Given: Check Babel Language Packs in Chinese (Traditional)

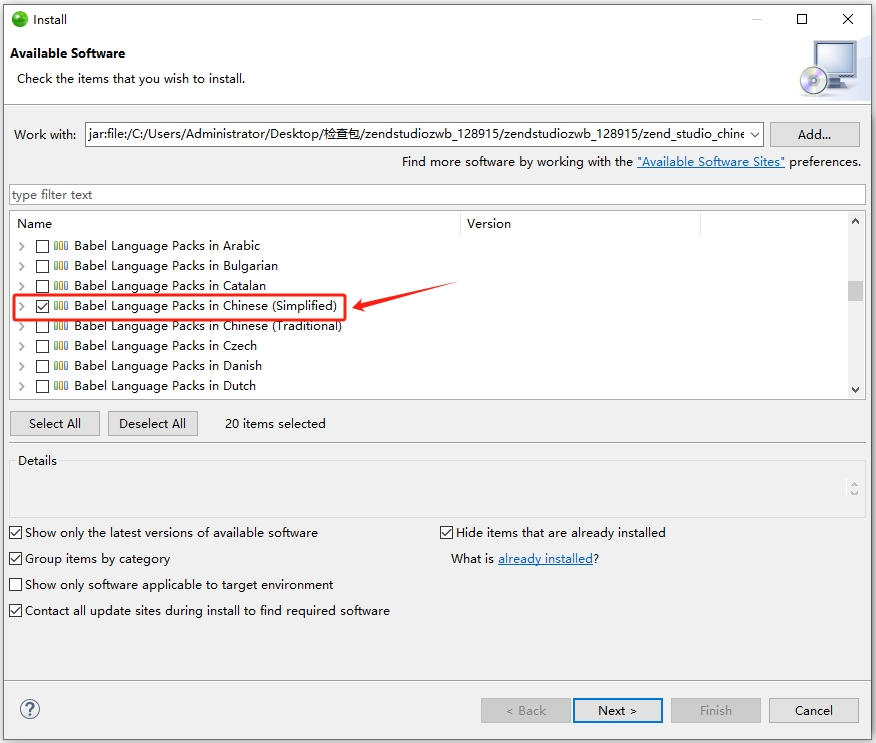Looking at the screenshot, I should tap(42, 326).
